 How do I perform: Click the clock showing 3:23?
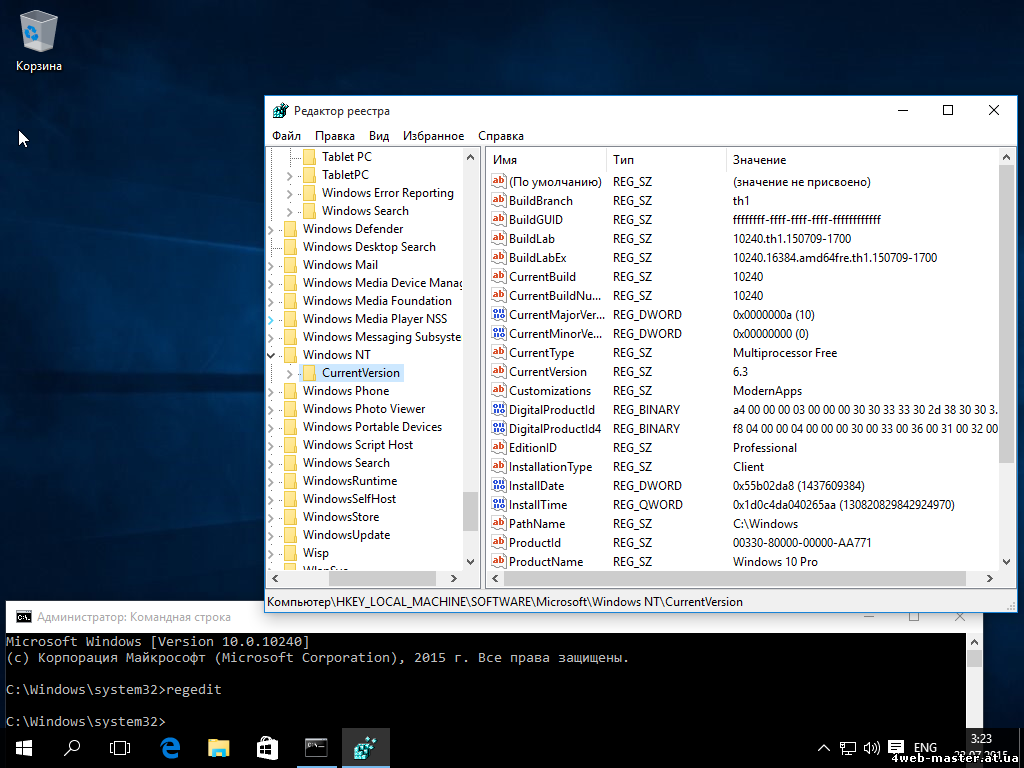(x=981, y=739)
